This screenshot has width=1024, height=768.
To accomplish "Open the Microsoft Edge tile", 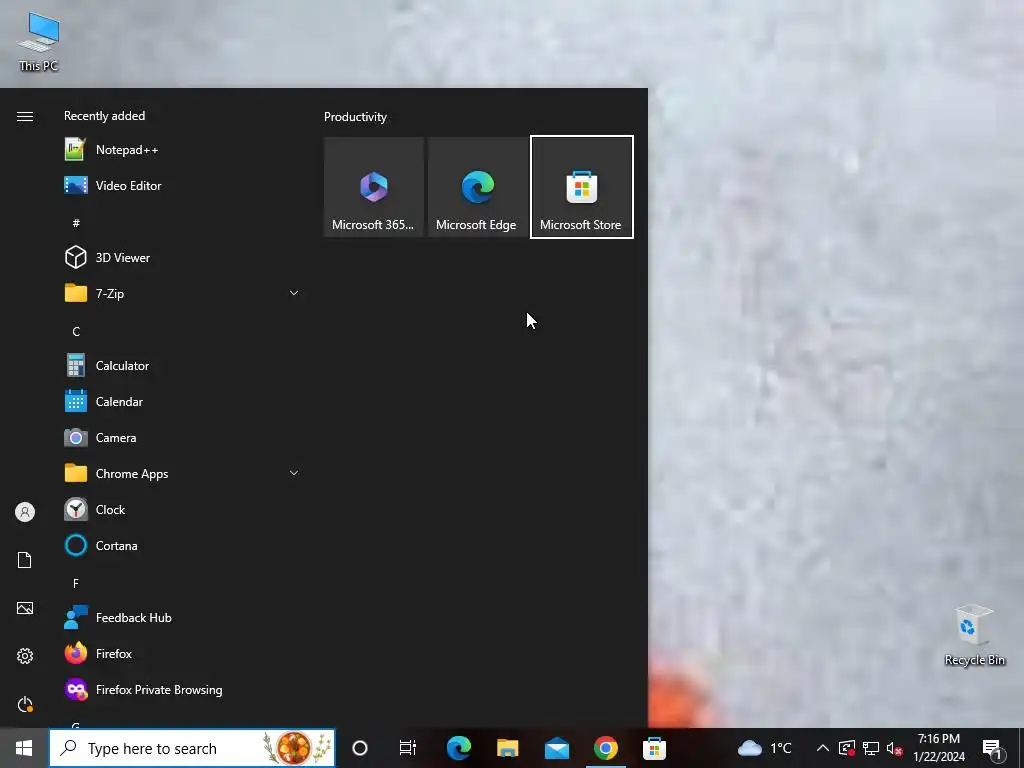I will pos(477,187).
